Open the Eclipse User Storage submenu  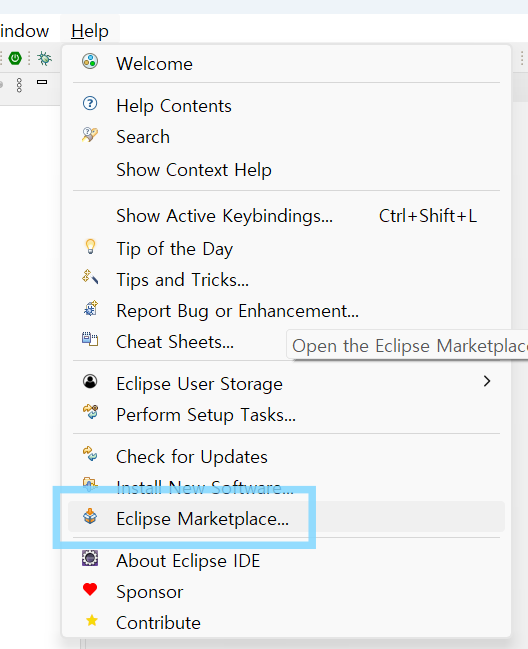click(x=286, y=384)
